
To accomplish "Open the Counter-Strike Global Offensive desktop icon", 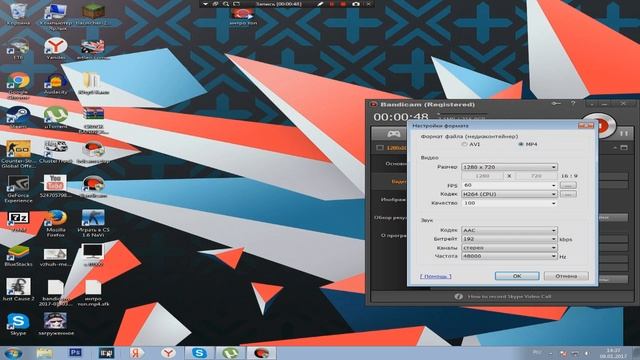I will [x=18, y=154].
